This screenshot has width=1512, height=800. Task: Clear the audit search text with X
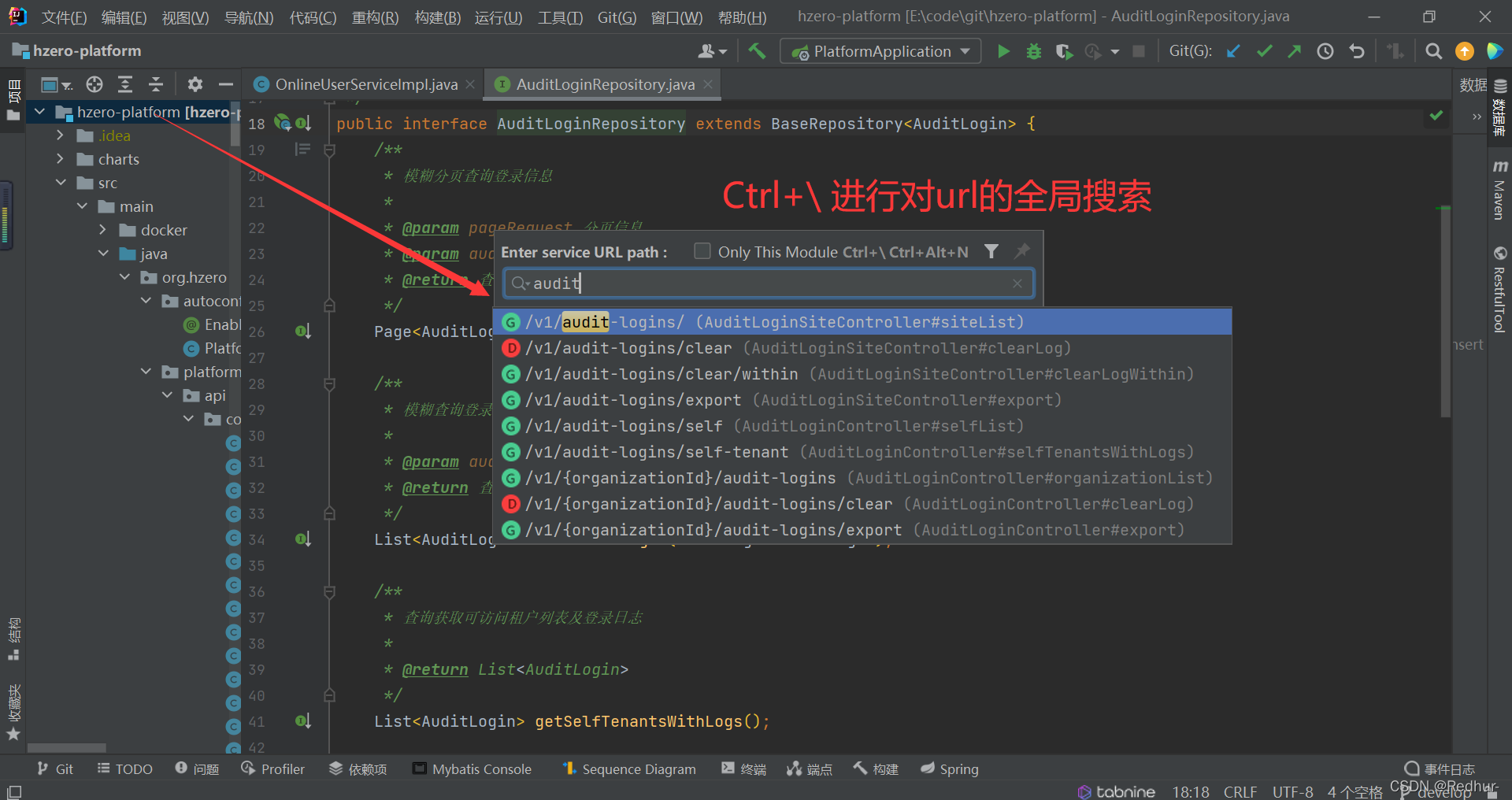(1017, 283)
